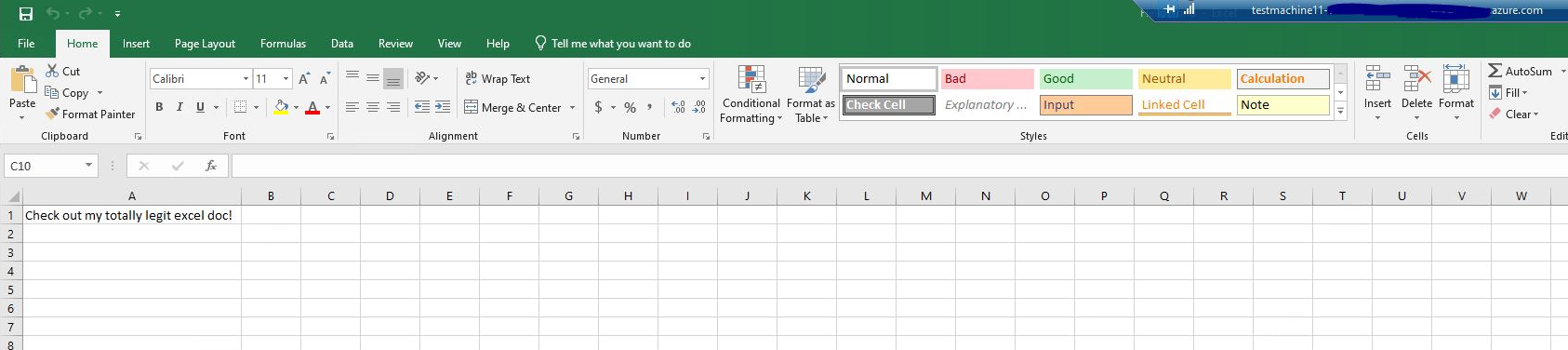This screenshot has width=1568, height=350.
Task: Apply the Bad cell style
Action: coord(988,79)
